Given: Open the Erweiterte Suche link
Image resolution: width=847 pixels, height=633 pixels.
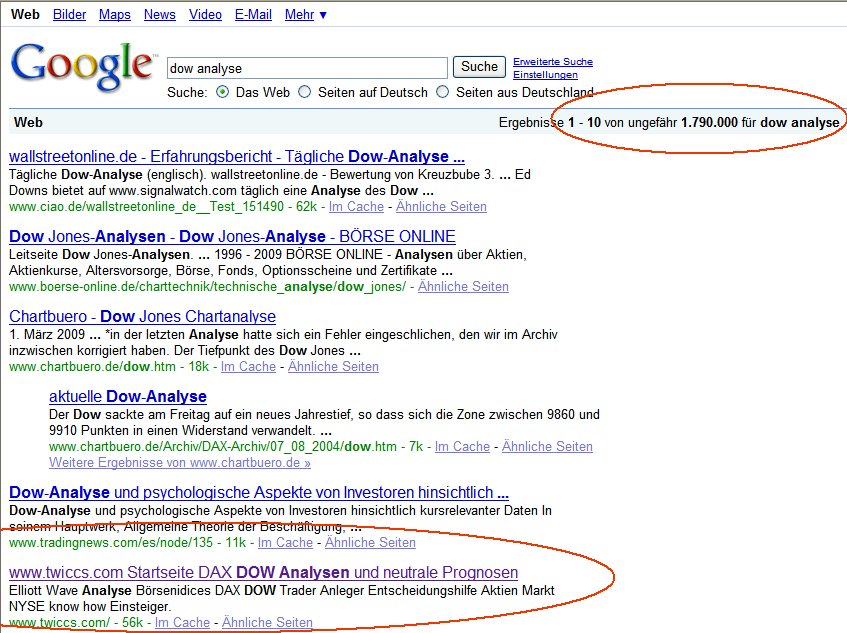Looking at the screenshot, I should [x=553, y=62].
